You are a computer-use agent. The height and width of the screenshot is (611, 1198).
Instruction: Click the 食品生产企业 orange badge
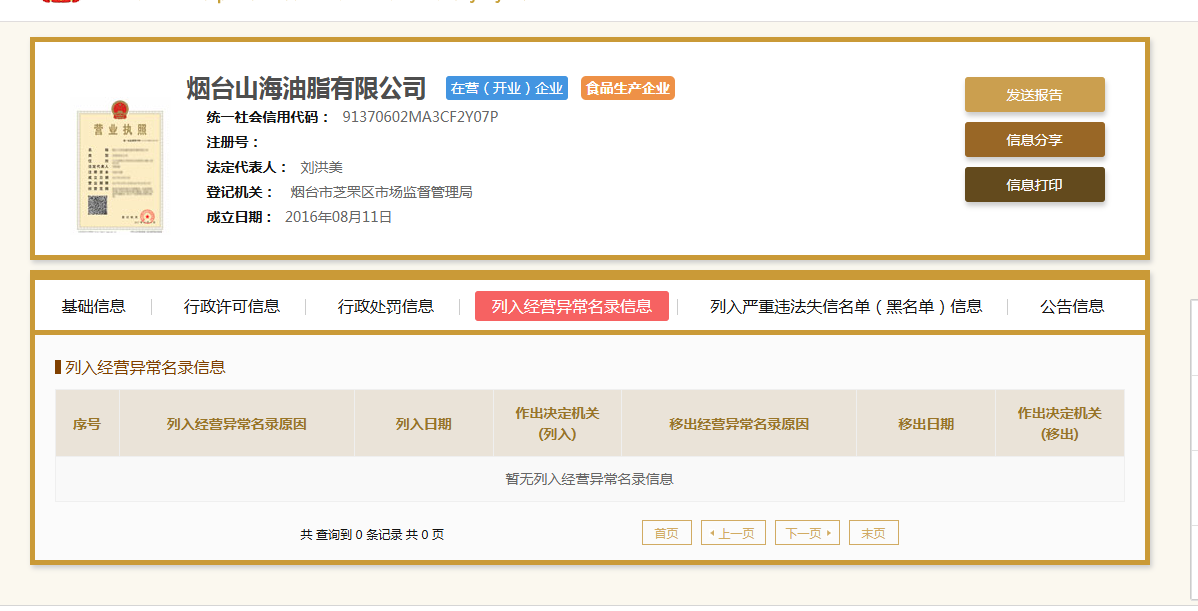click(x=627, y=88)
